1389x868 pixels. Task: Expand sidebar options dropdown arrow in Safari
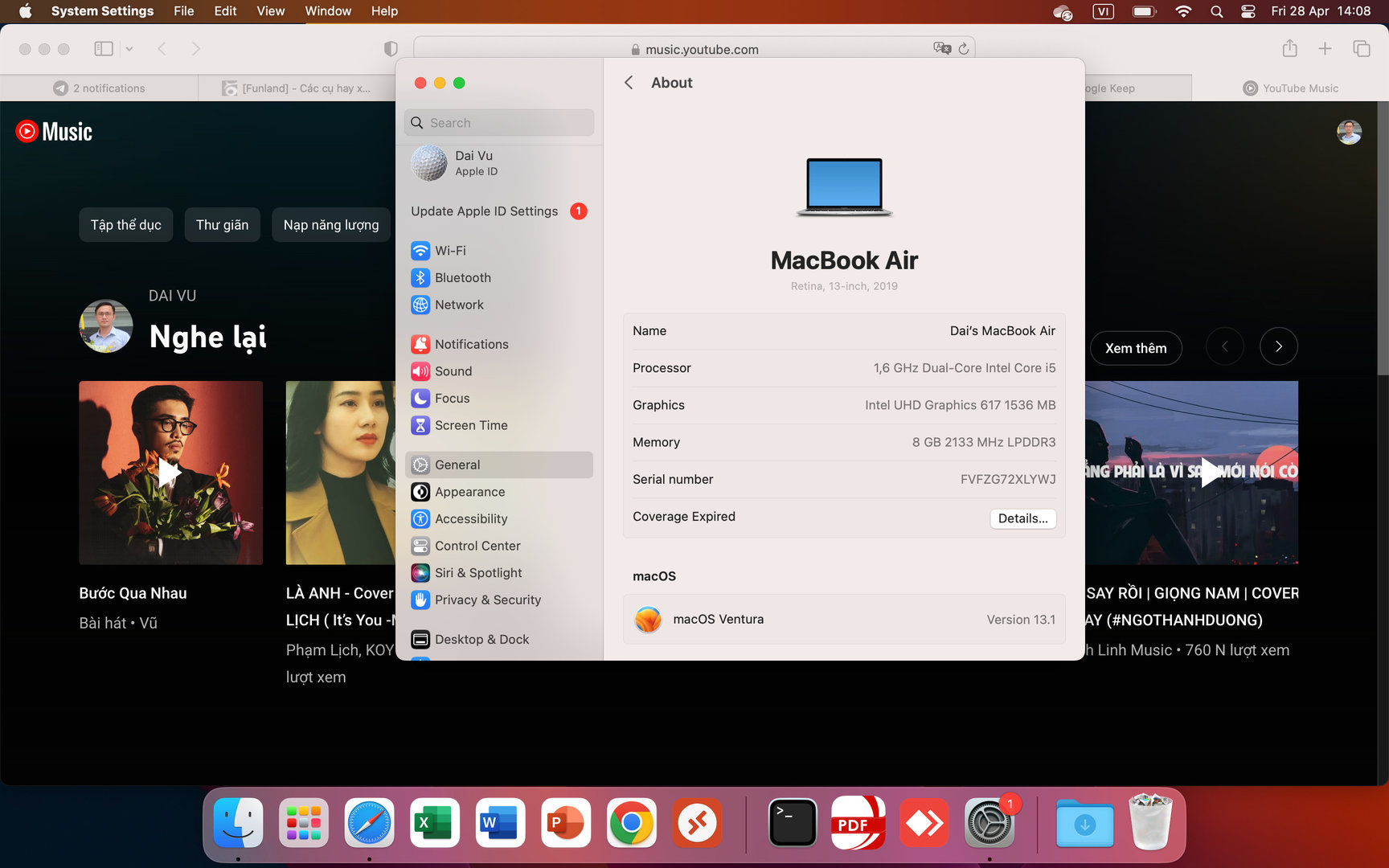pyautogui.click(x=129, y=49)
